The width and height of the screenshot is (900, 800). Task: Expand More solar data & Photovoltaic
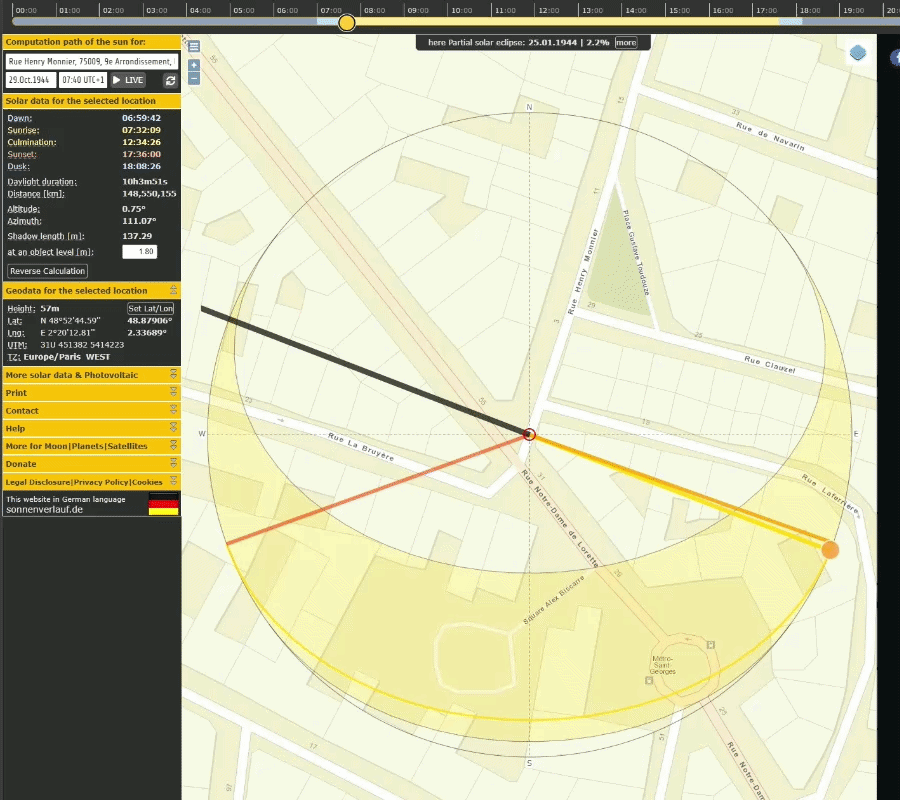click(173, 375)
